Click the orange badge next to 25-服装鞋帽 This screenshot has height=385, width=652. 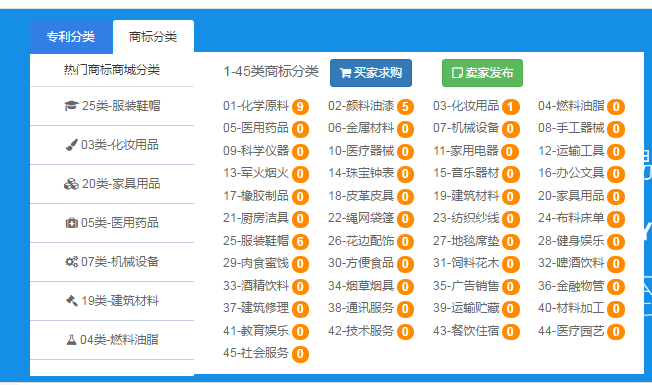pos(300,242)
